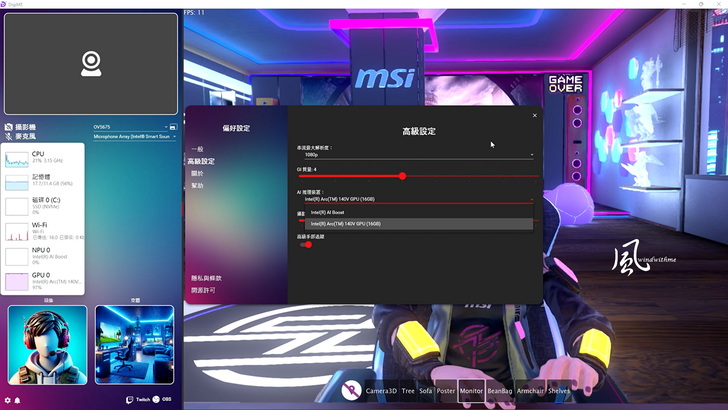Toggle the muted microphone icon next to 麥克風
The width and height of the screenshot is (728, 410).
8,136
